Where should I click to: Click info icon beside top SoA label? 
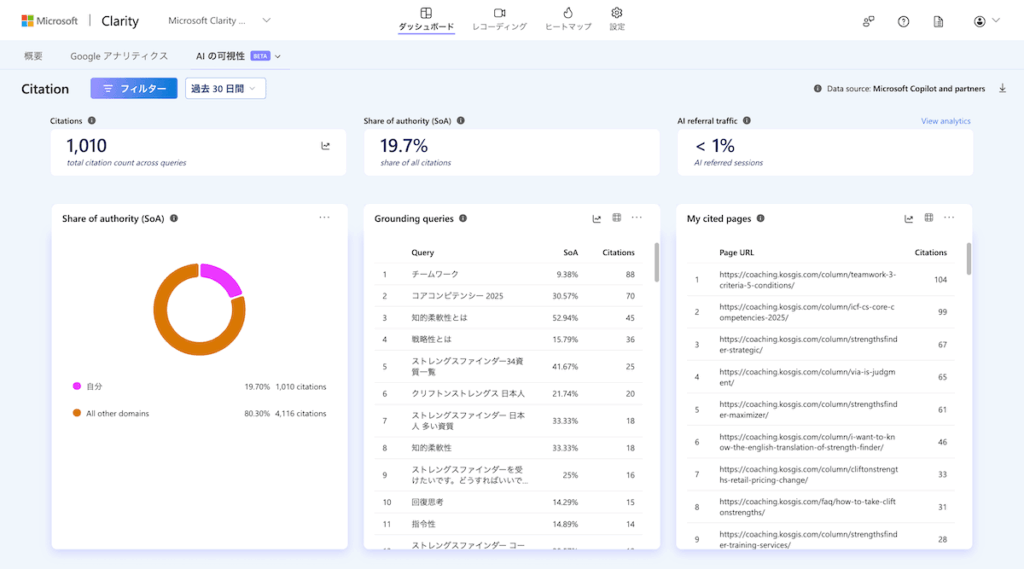(460, 120)
